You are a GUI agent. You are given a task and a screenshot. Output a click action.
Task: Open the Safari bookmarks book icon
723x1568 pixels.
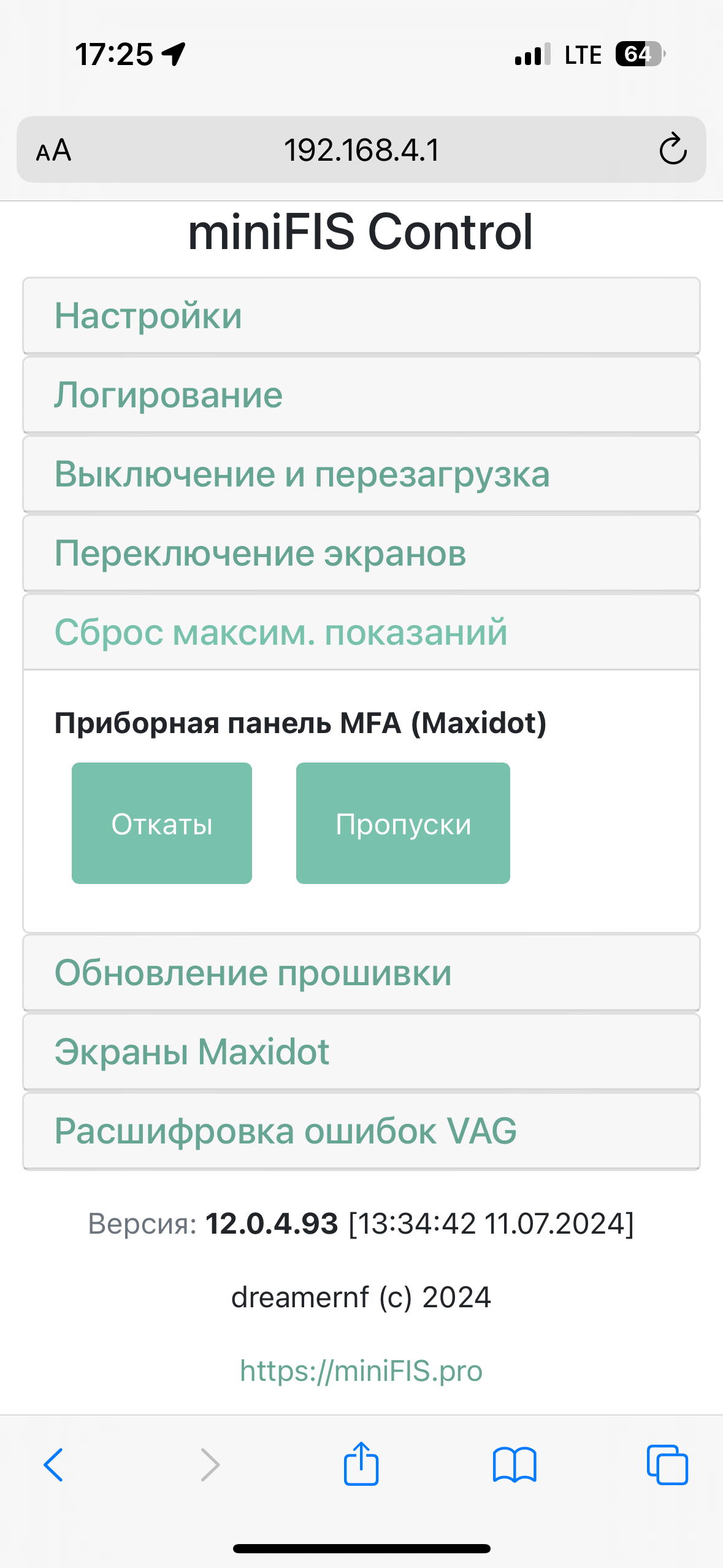tap(515, 1465)
